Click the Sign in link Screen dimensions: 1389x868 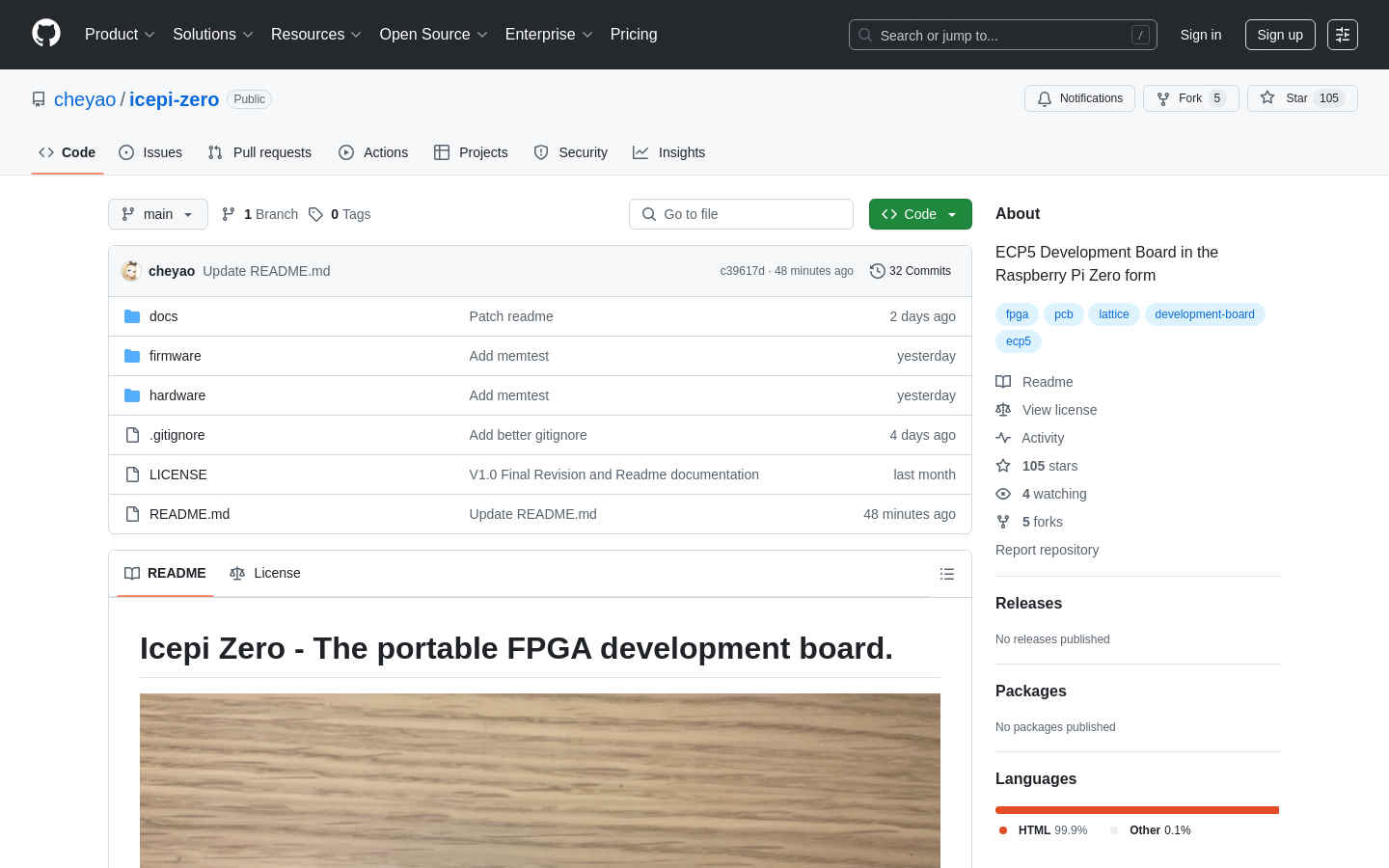tap(1201, 35)
